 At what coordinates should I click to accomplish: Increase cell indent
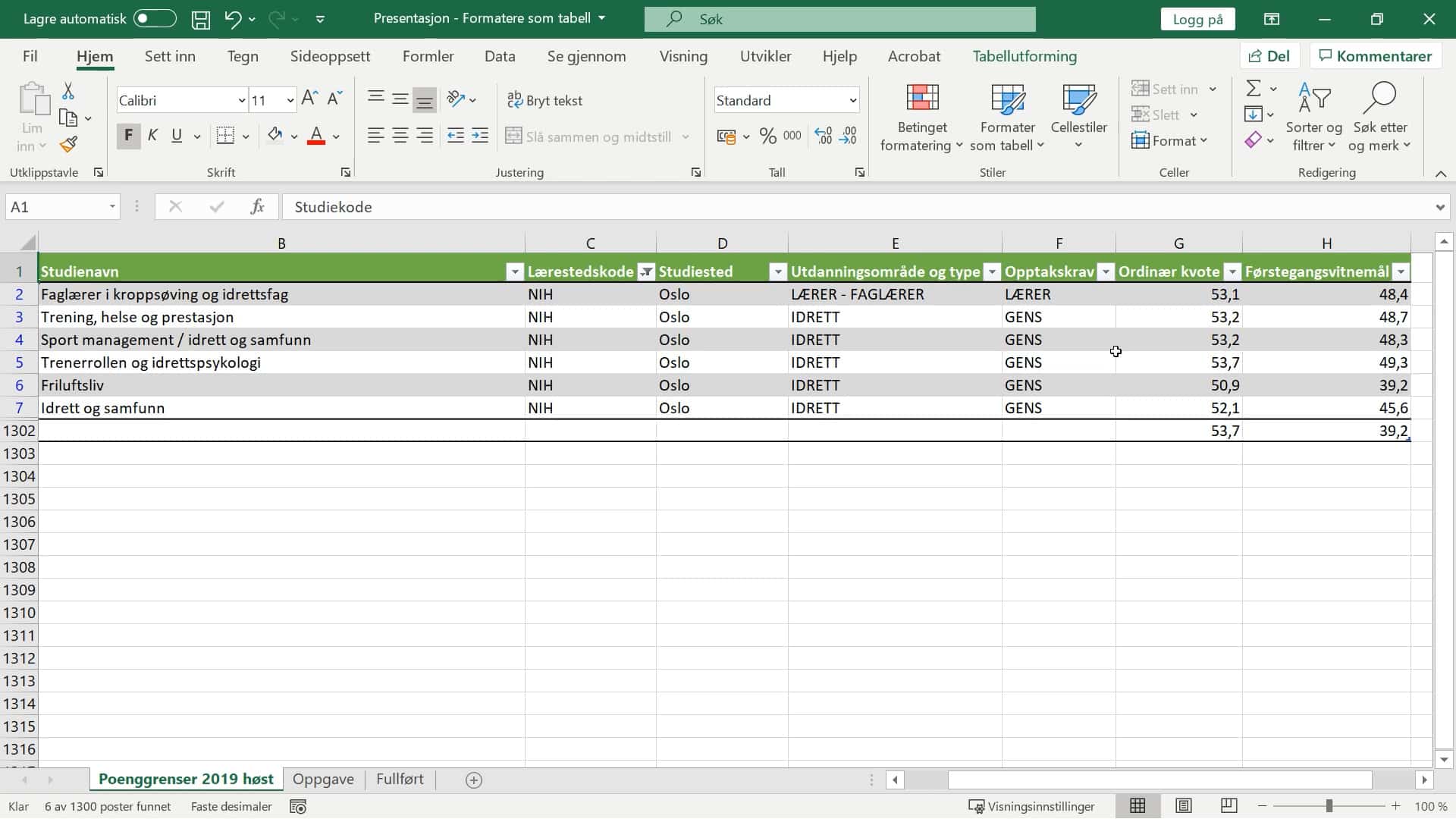pos(480,136)
